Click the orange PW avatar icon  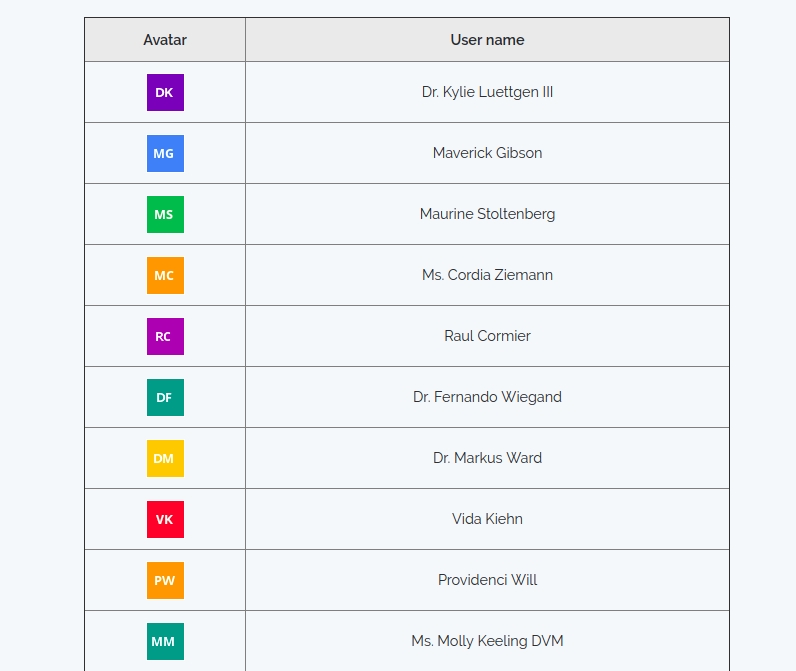point(165,580)
